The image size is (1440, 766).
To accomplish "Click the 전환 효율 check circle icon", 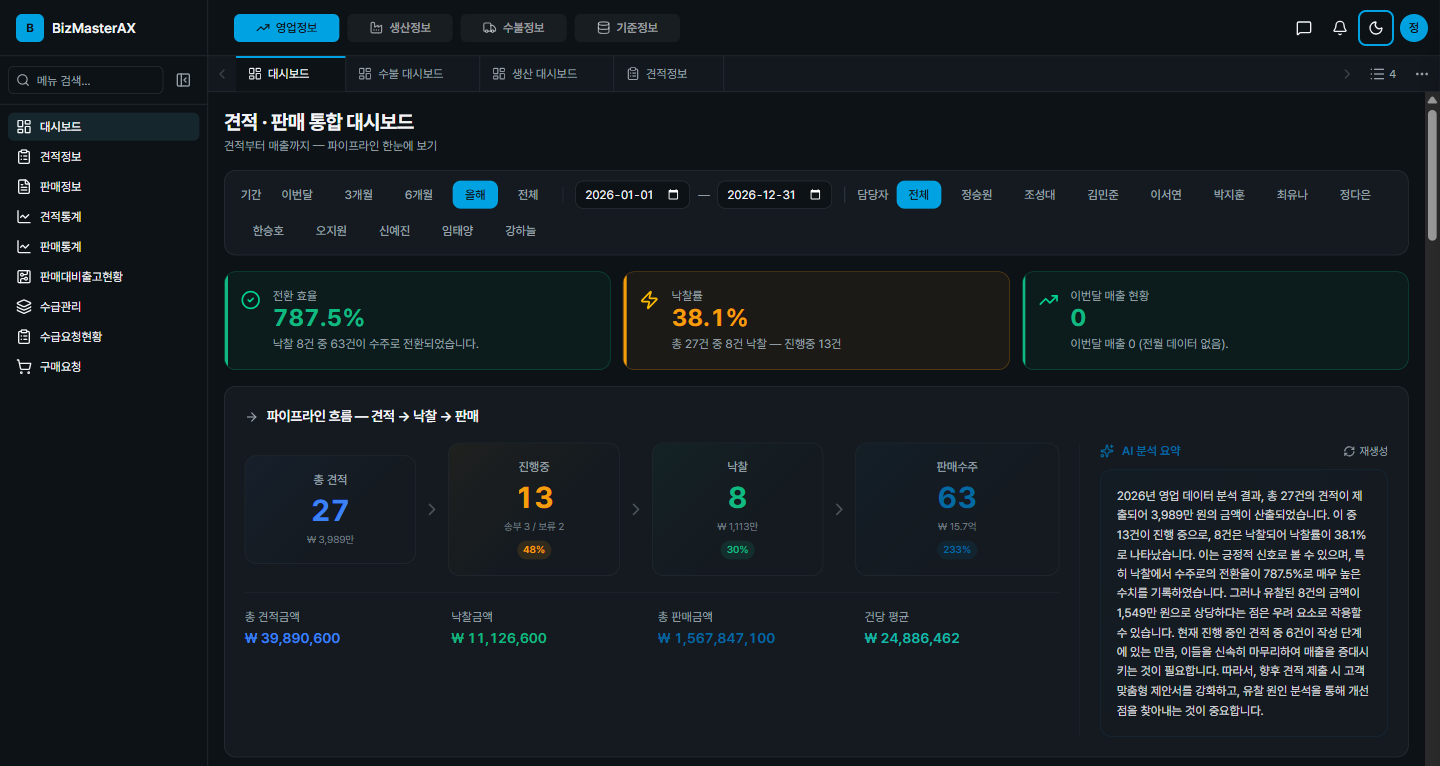I will [x=251, y=300].
